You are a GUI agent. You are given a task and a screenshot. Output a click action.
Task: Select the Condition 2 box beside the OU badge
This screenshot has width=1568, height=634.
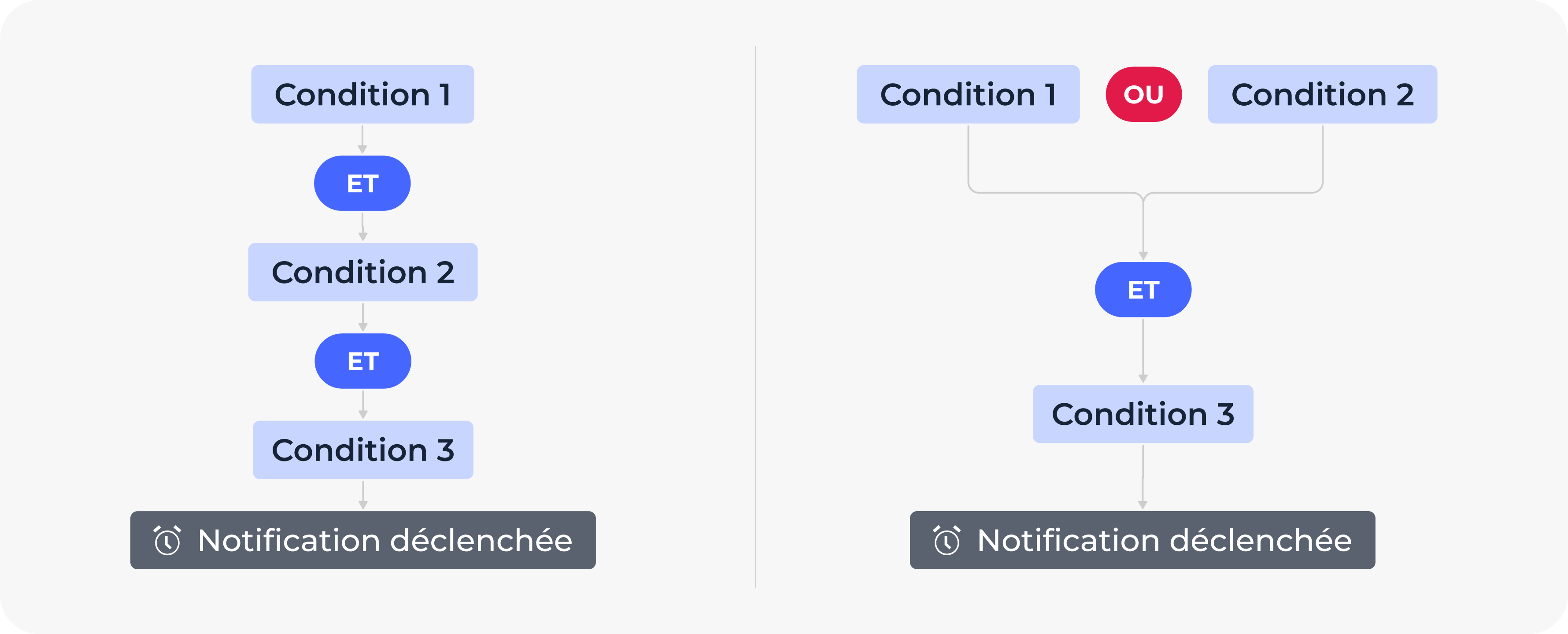(1322, 94)
